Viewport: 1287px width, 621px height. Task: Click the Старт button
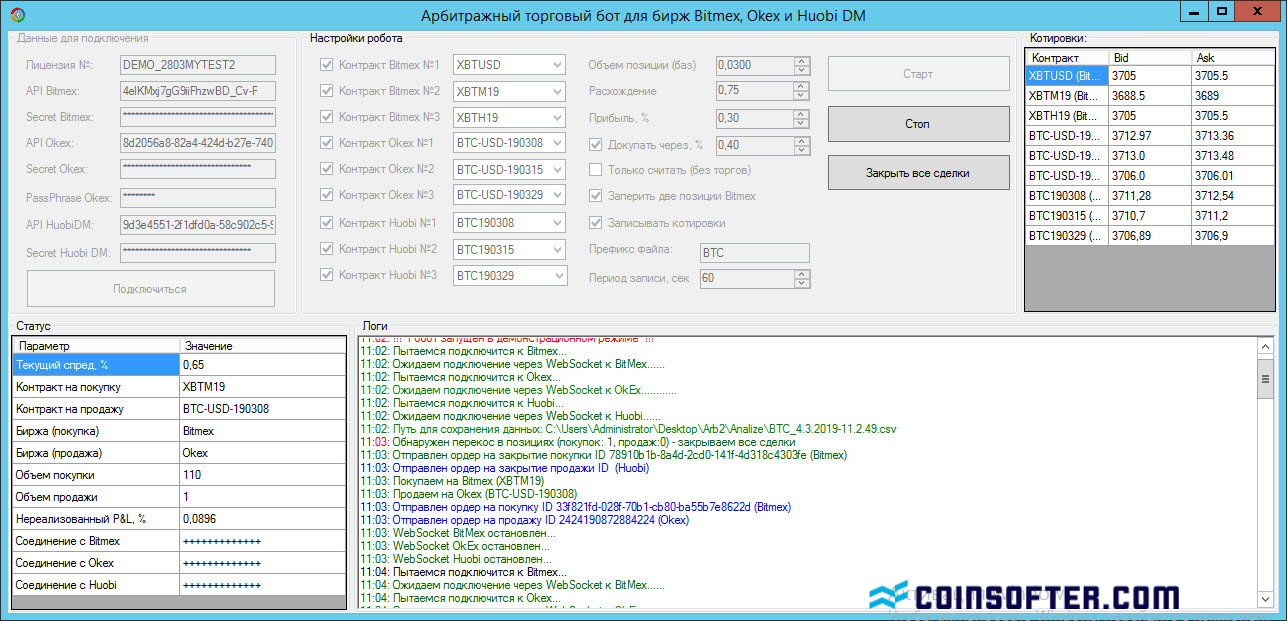point(918,74)
